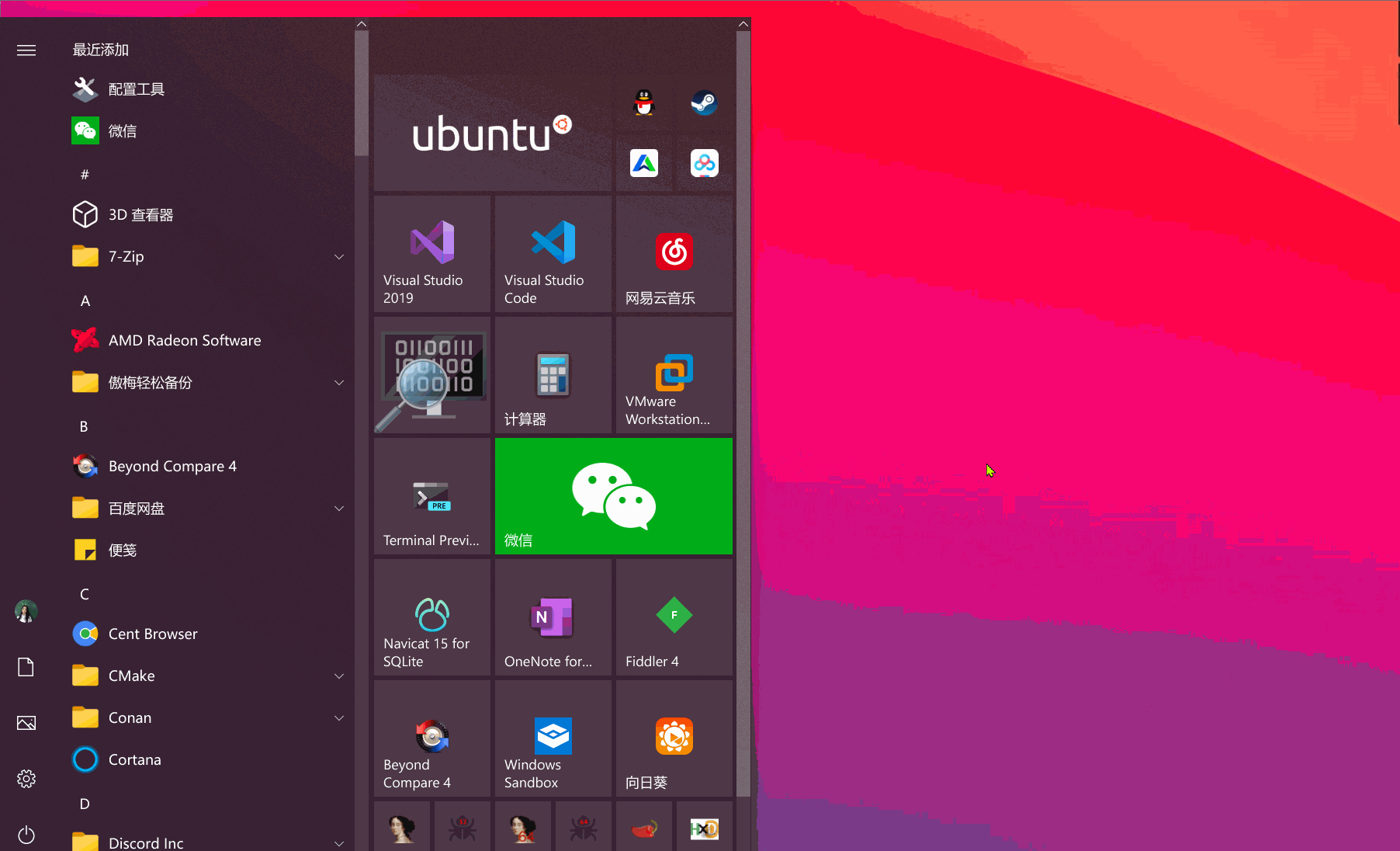Click the # letter group header
The image size is (1400, 851).
tap(85, 175)
